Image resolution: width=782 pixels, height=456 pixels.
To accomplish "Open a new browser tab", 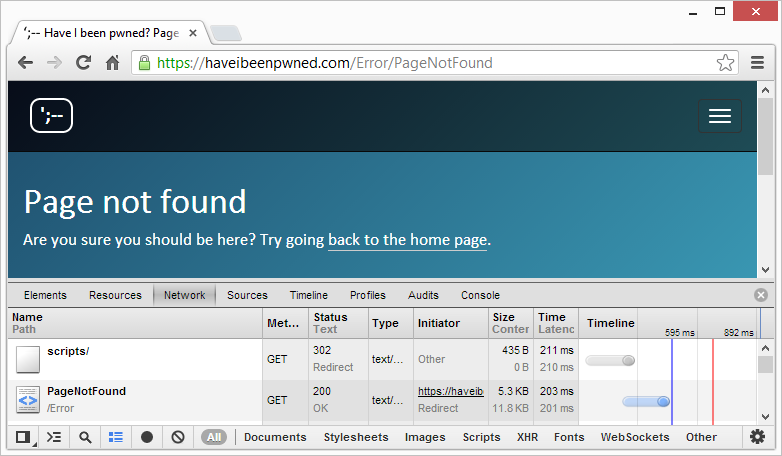I will click(x=226, y=33).
